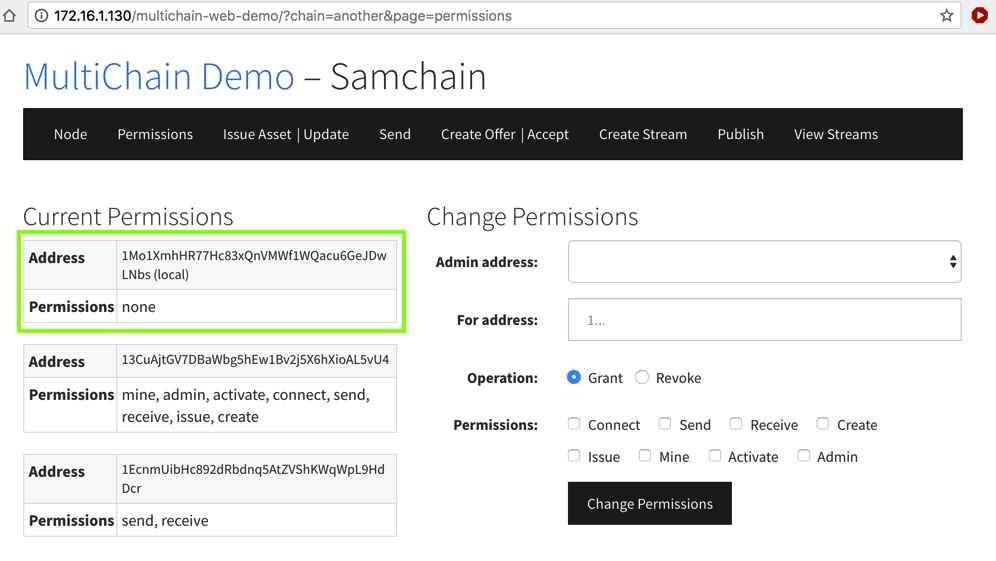Bookmark page with the star icon
The height and width of the screenshot is (561, 996).
(x=946, y=16)
